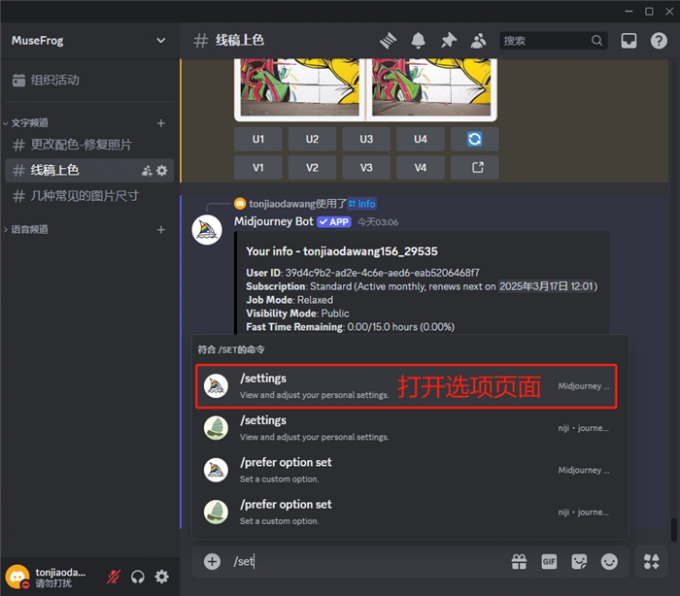Click the plus attach file button

(212, 562)
